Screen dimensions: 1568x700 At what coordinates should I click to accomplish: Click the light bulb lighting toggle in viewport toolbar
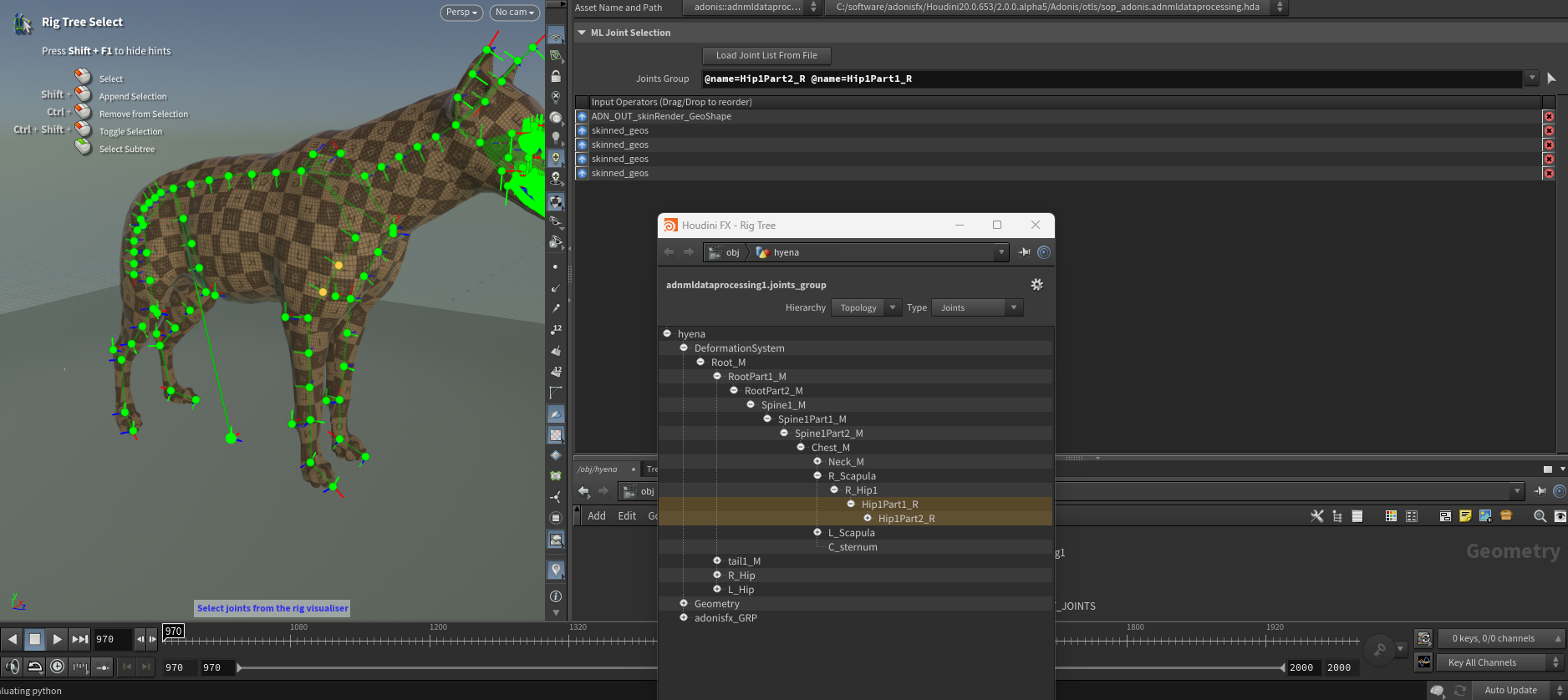pyautogui.click(x=556, y=138)
